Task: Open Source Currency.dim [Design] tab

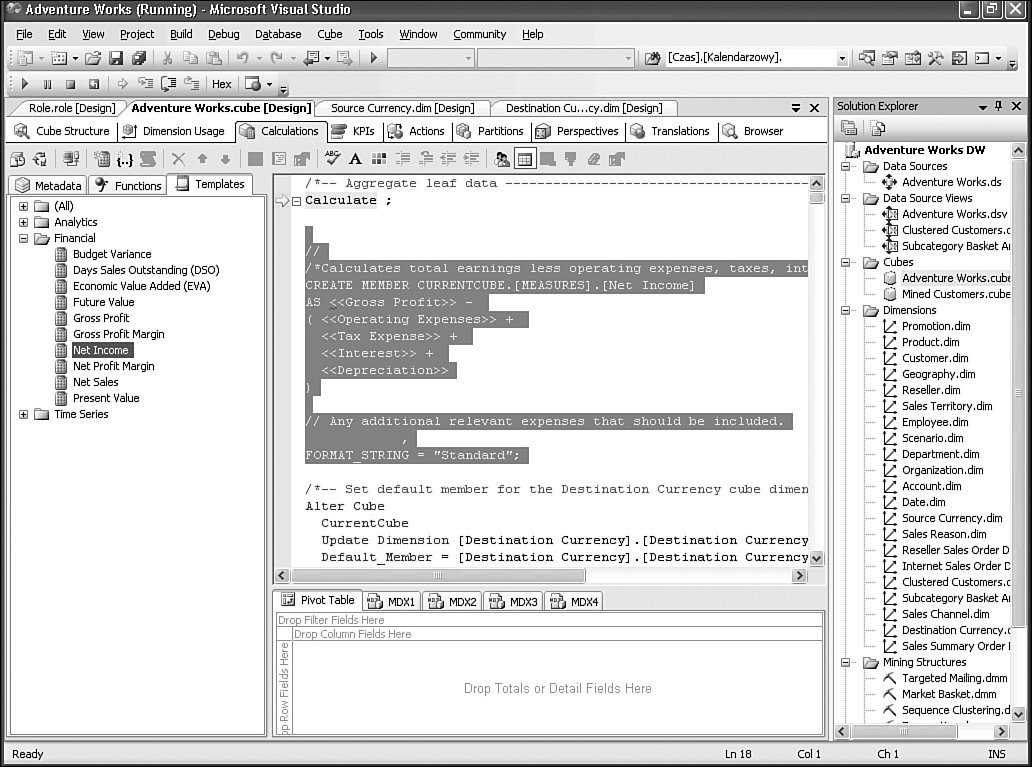Action: tap(402, 108)
